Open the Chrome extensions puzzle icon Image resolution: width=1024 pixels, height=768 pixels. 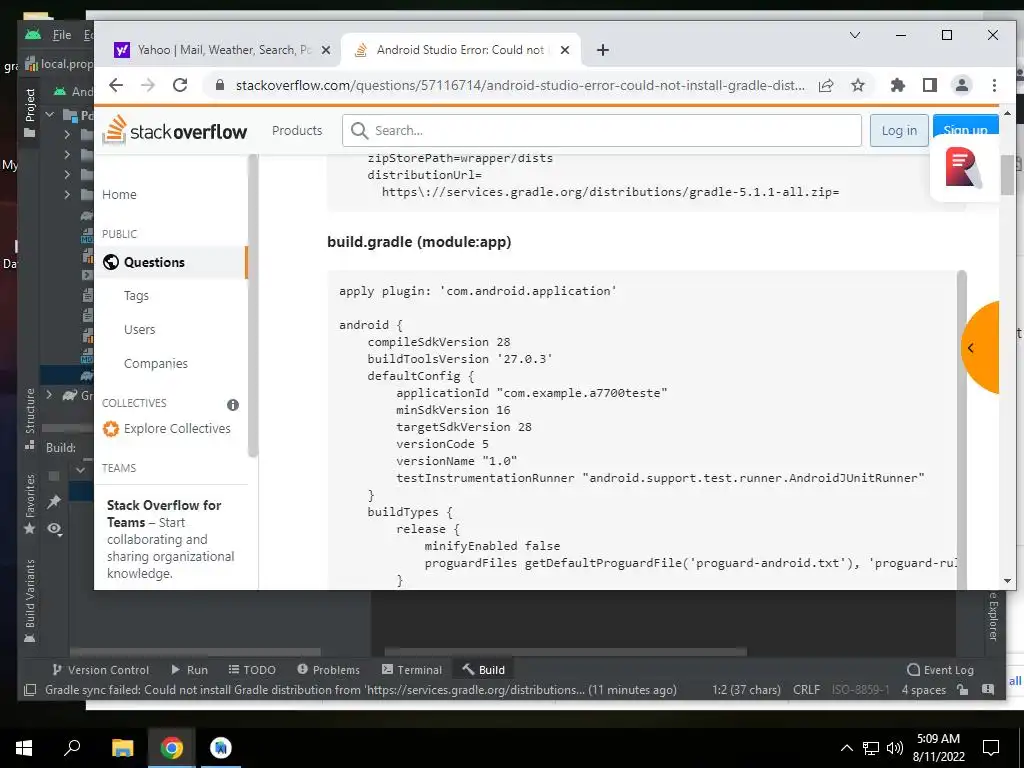[898, 85]
